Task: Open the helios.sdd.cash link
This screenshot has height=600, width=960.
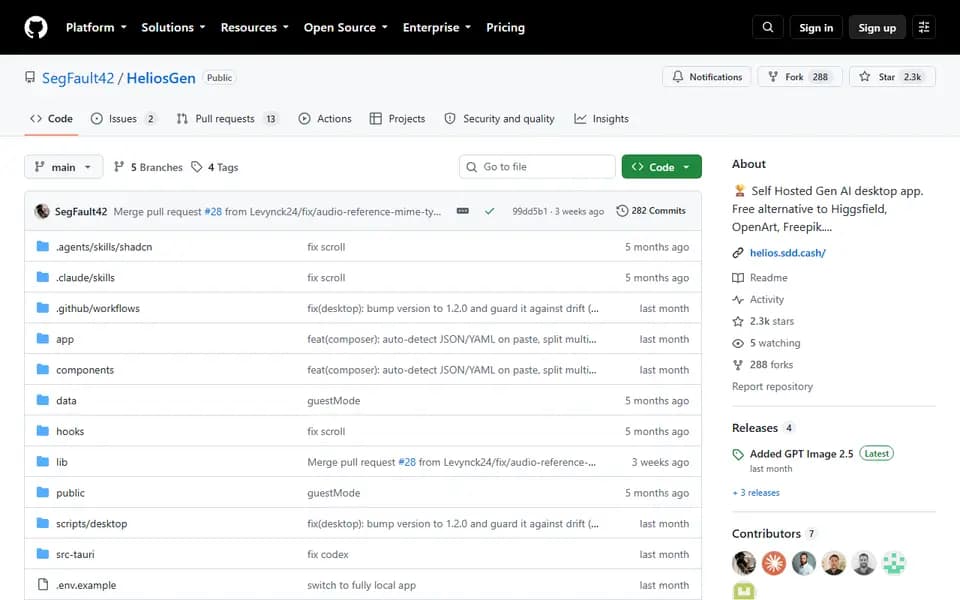Action: tap(787, 253)
